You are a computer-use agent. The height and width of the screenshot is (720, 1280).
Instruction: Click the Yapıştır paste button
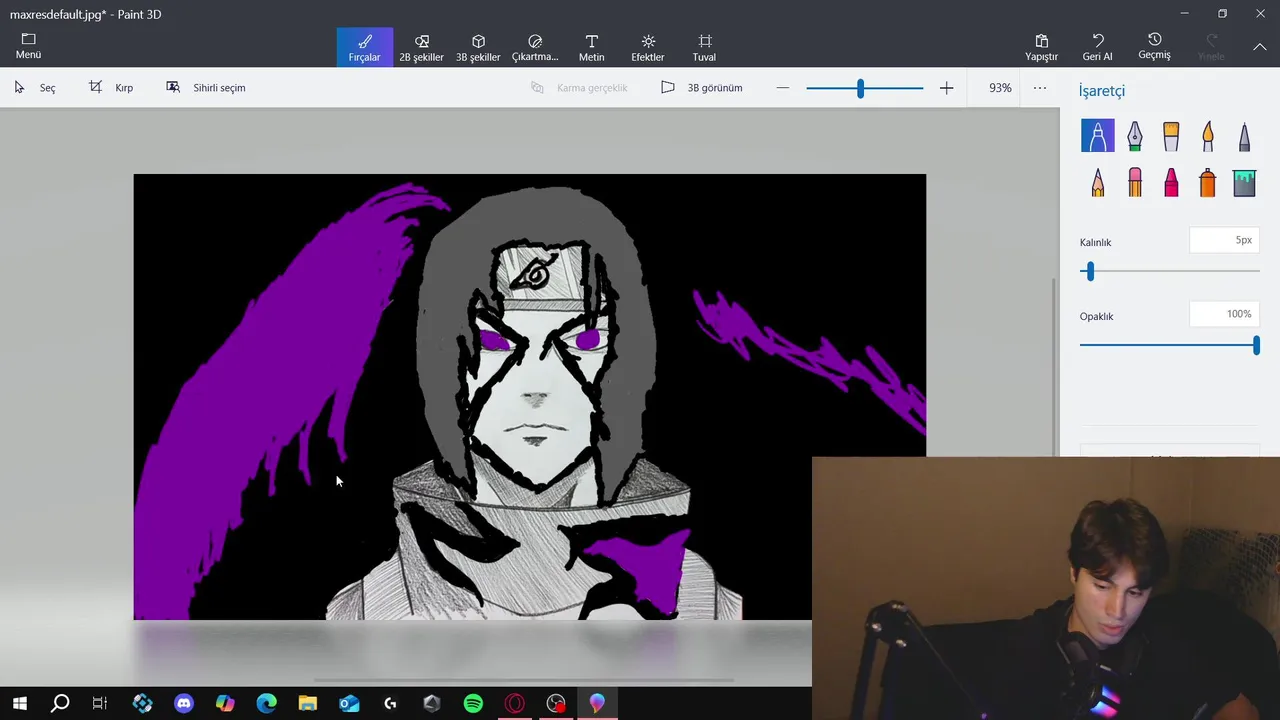click(x=1041, y=47)
